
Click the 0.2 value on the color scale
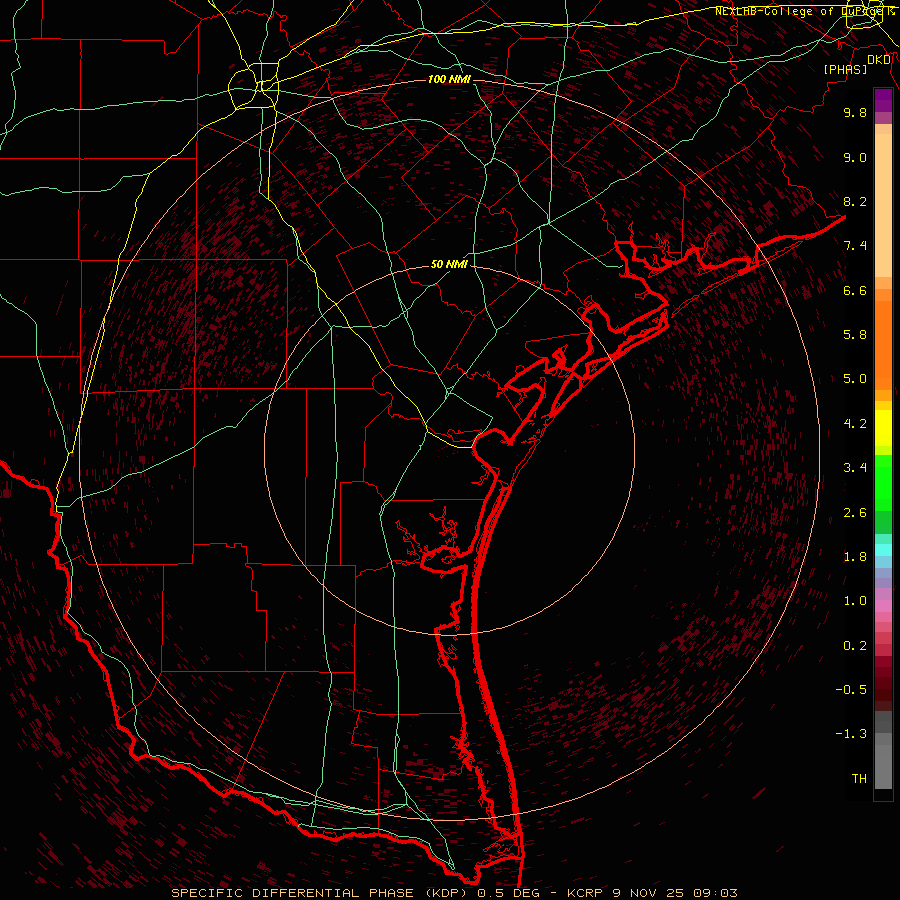point(855,646)
